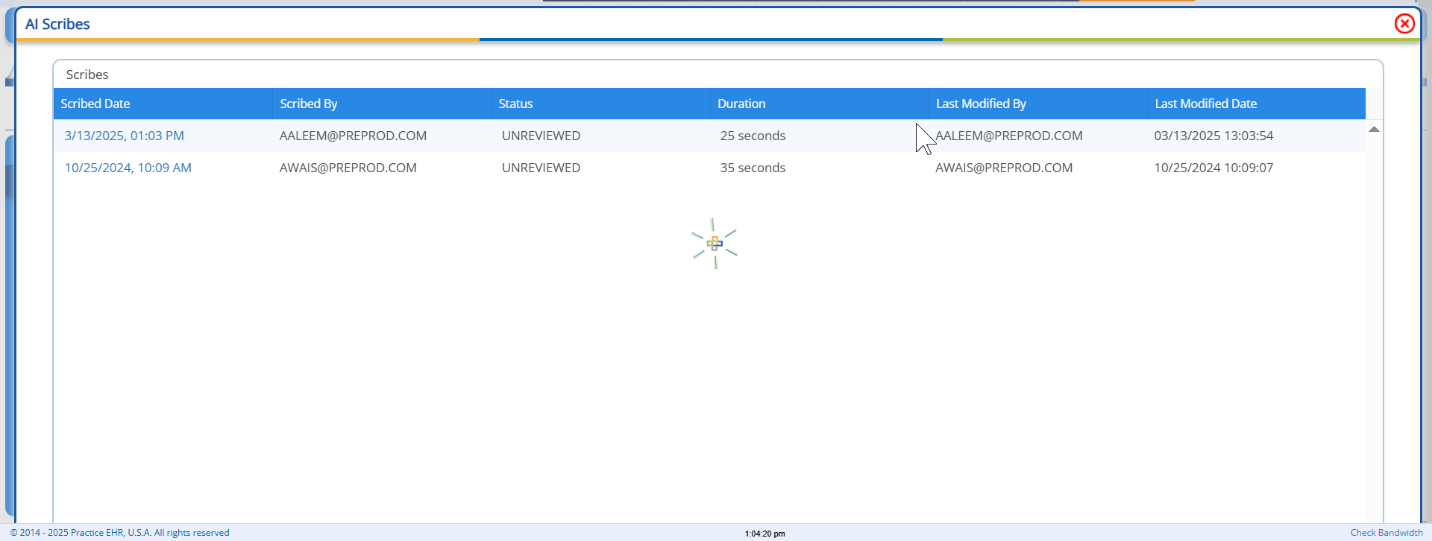Click UNREVIEWED status of AALEEM row
Image resolution: width=1432 pixels, height=541 pixels.
coord(541,136)
